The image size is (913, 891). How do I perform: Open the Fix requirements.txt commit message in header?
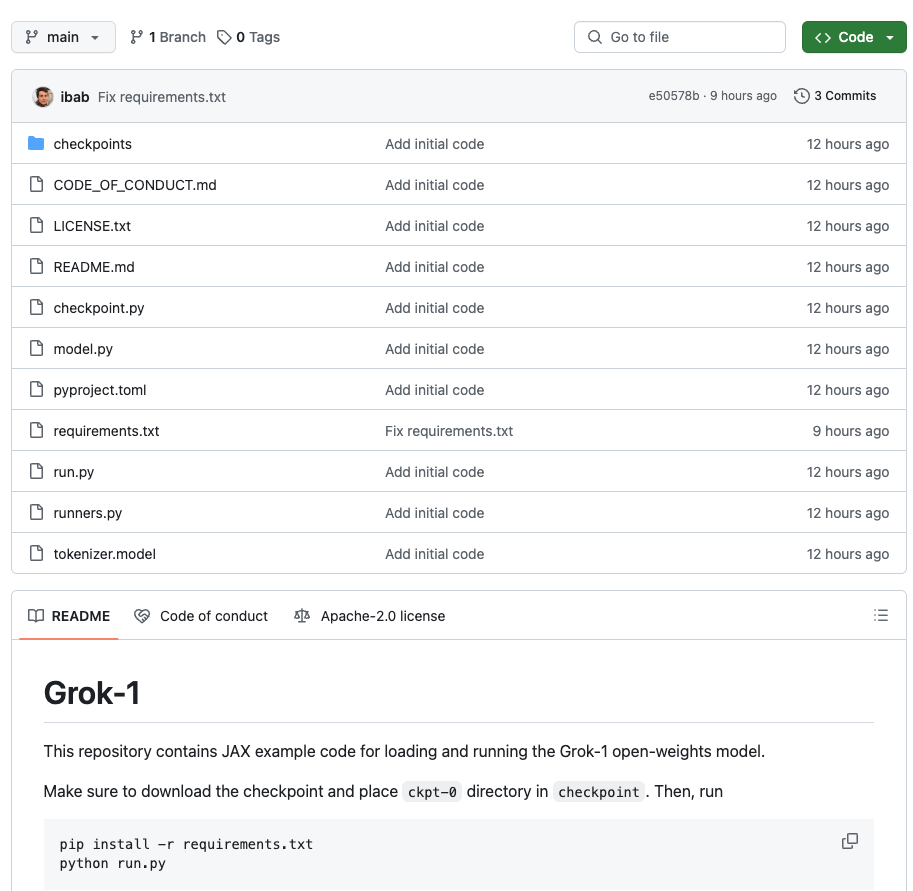click(x=162, y=97)
